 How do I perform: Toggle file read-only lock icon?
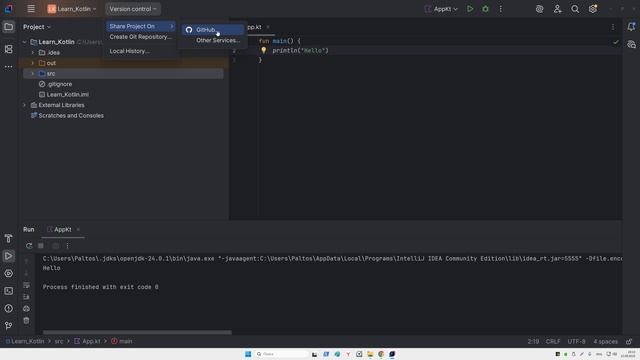tap(629, 341)
